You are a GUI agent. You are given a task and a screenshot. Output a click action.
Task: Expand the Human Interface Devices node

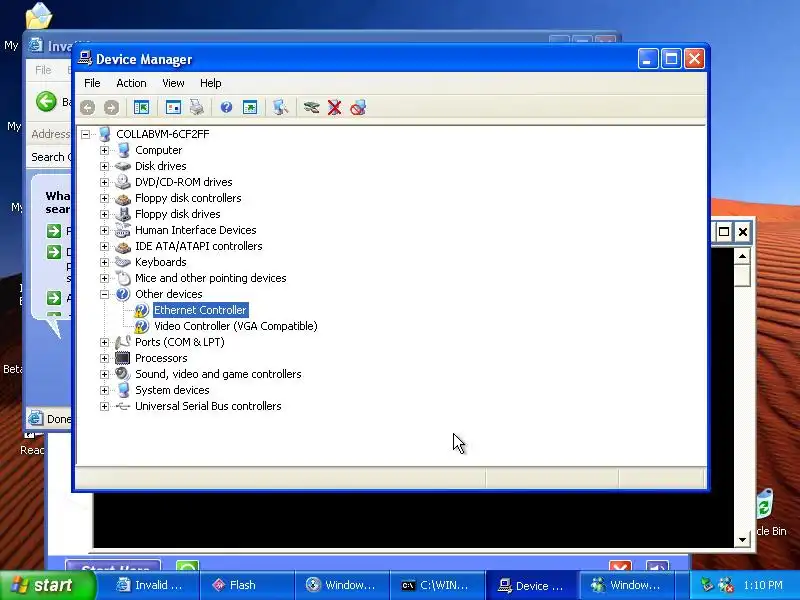coord(105,230)
